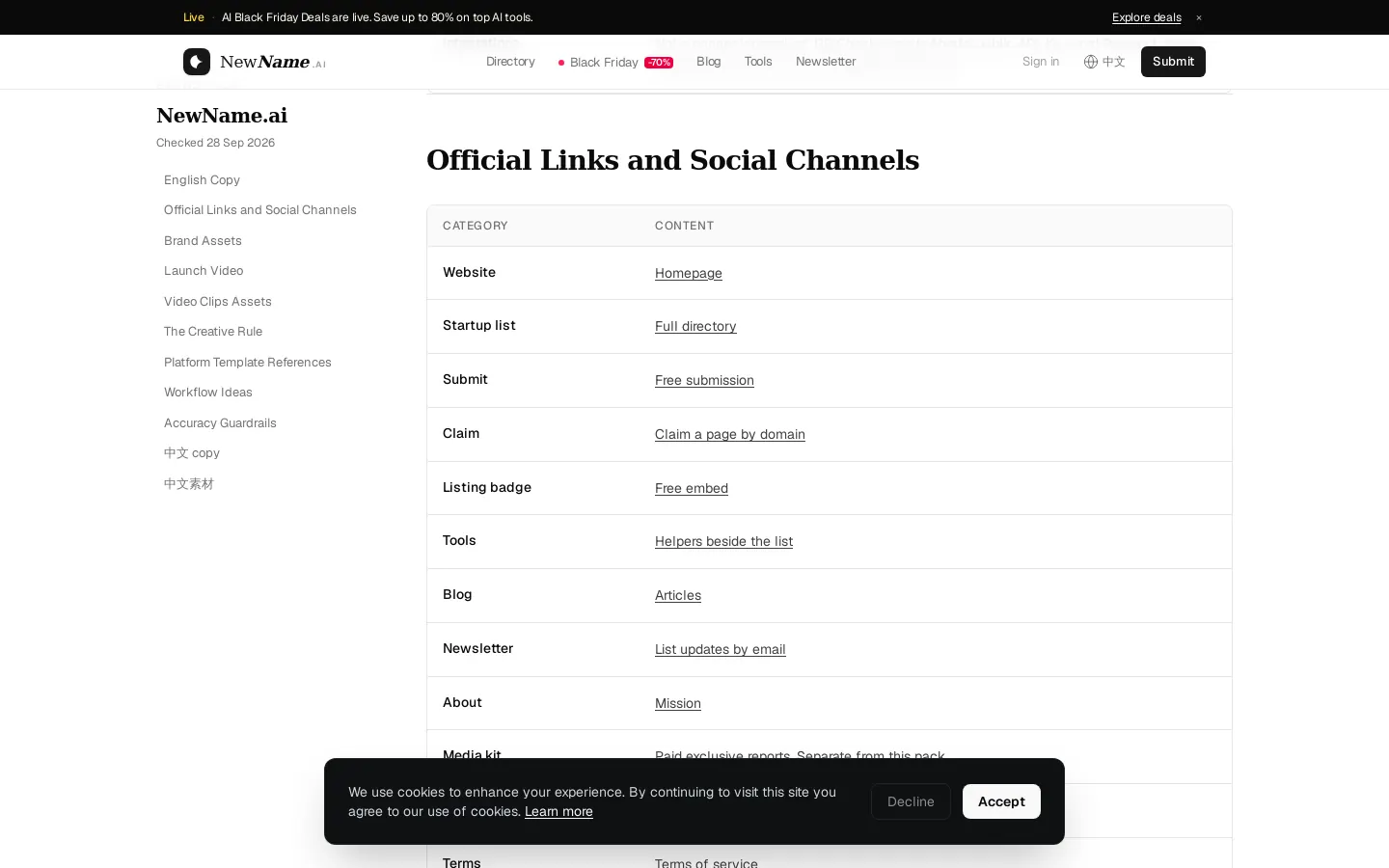This screenshot has width=1389, height=868.
Task: Click the globe language icon
Action: point(1091,62)
